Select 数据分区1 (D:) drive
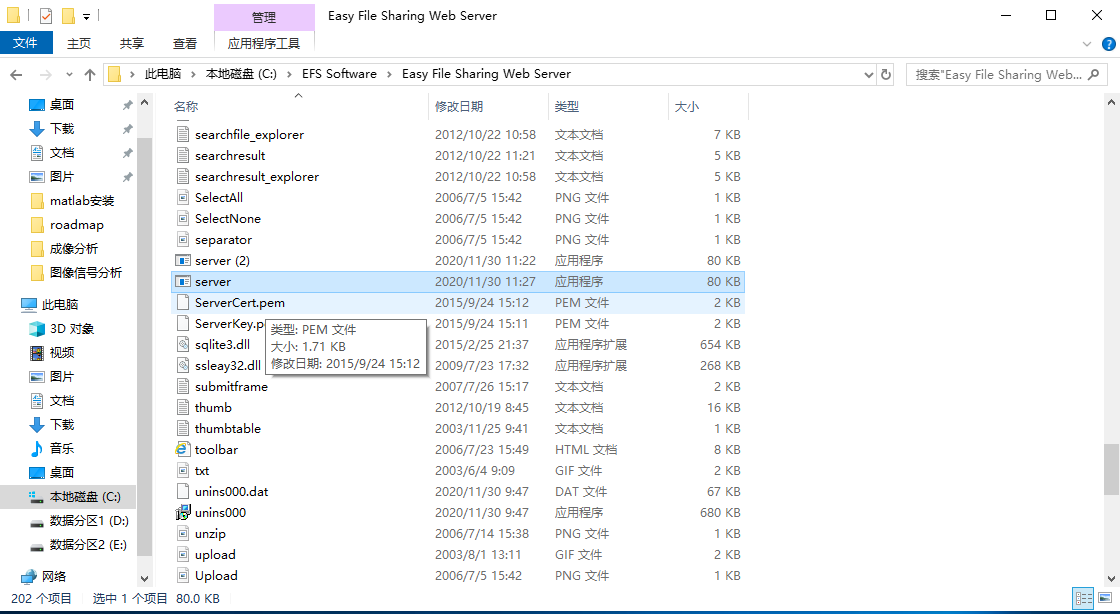This screenshot has height=614, width=1120. [89, 520]
